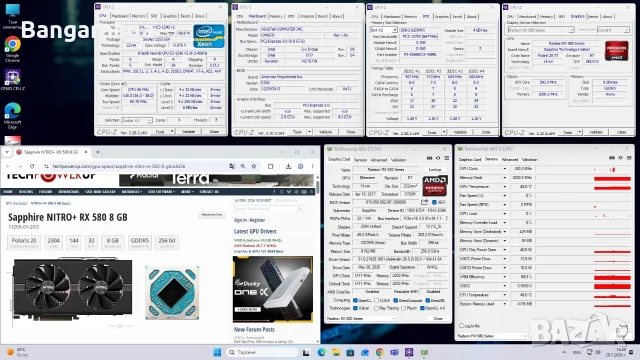Open Google Chrome desktop shortcut
Screen dimensions: 640x360
12,49
